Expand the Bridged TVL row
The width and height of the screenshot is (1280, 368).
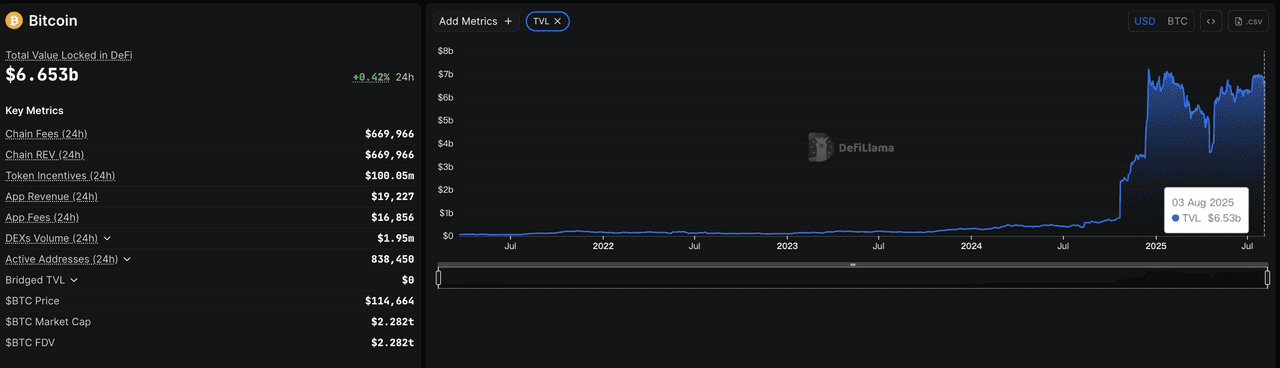[x=73, y=280]
